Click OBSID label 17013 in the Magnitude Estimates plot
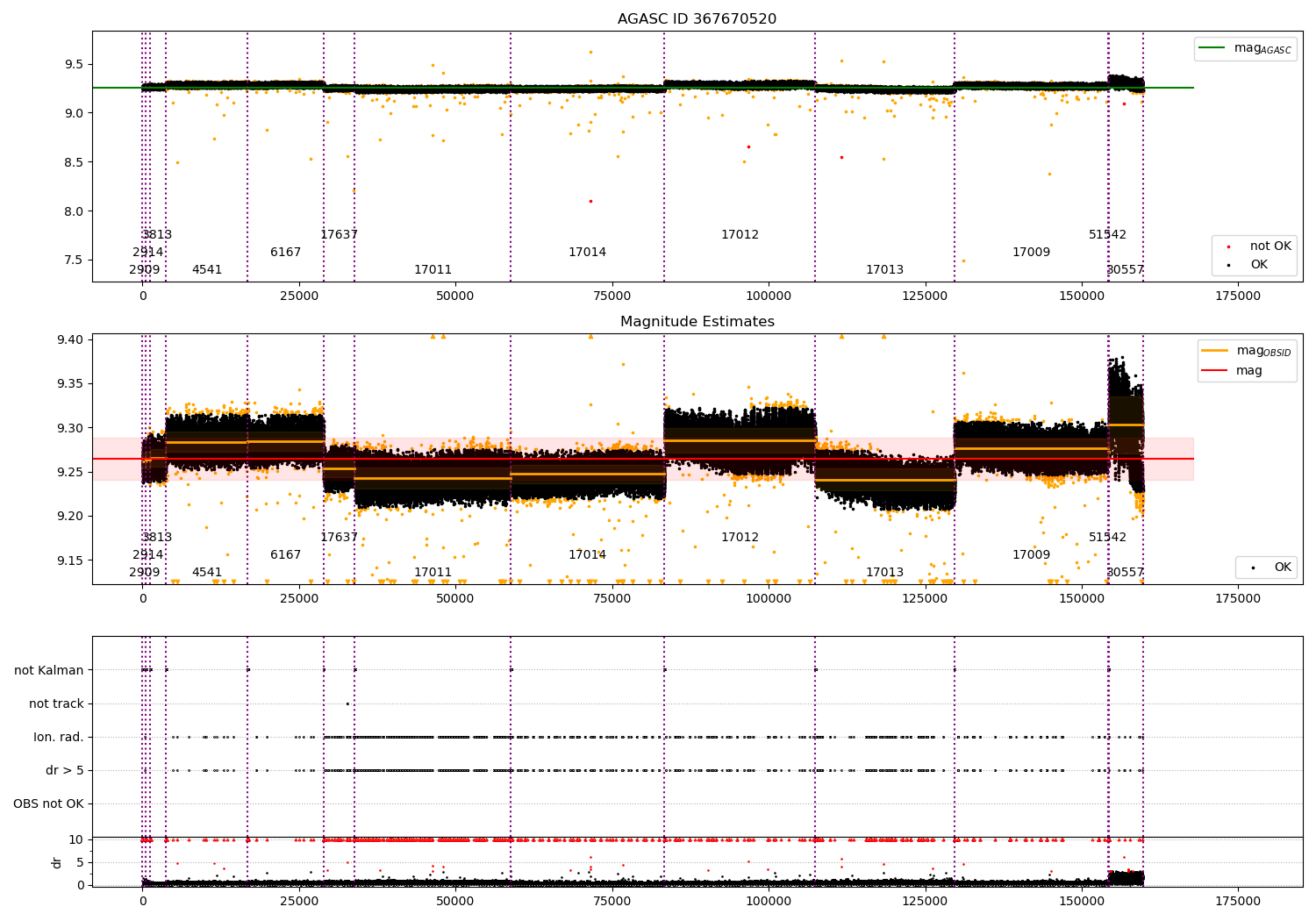The image size is (1316, 921). tap(885, 573)
